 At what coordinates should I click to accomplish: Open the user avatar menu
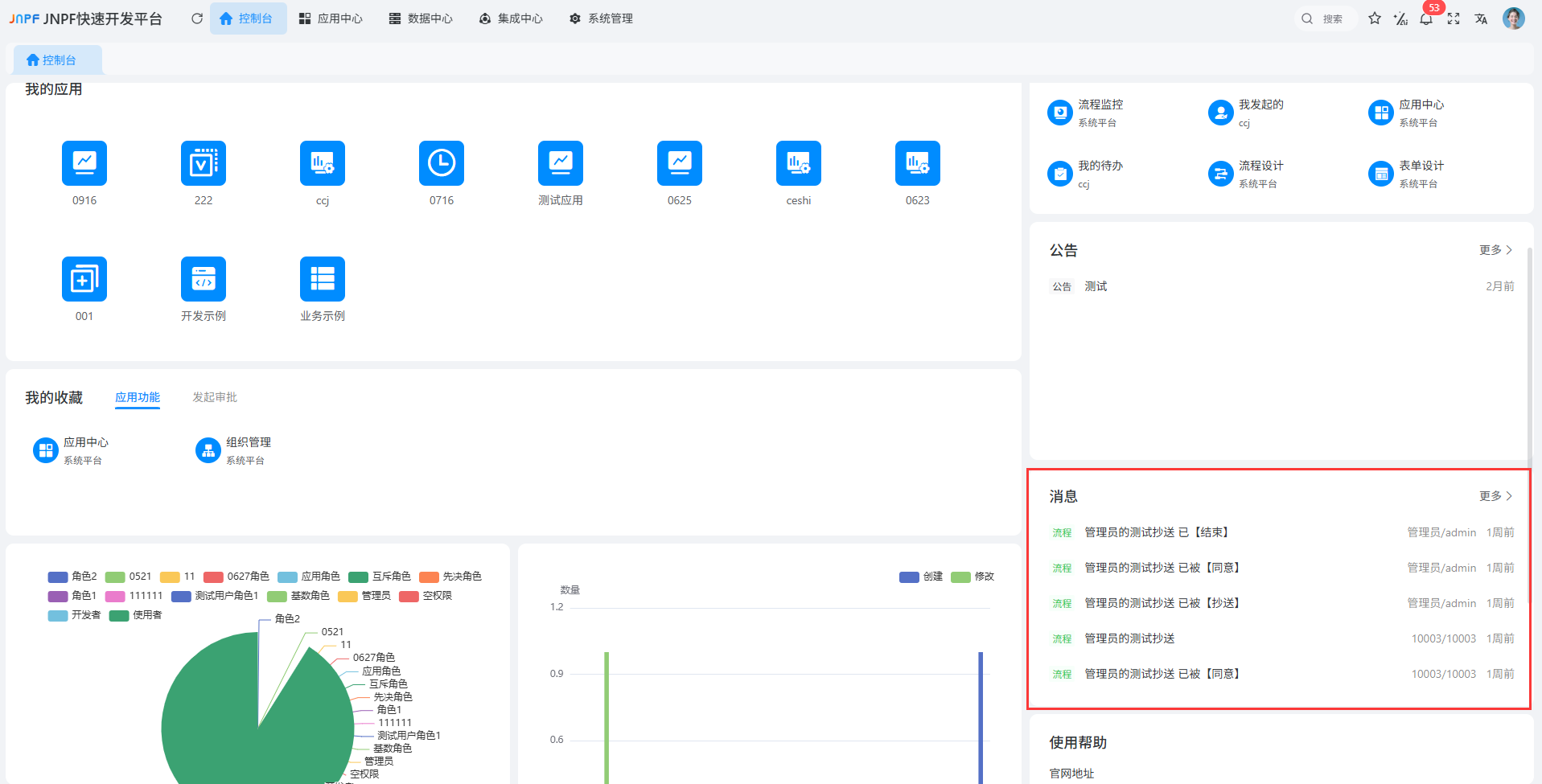[1513, 18]
